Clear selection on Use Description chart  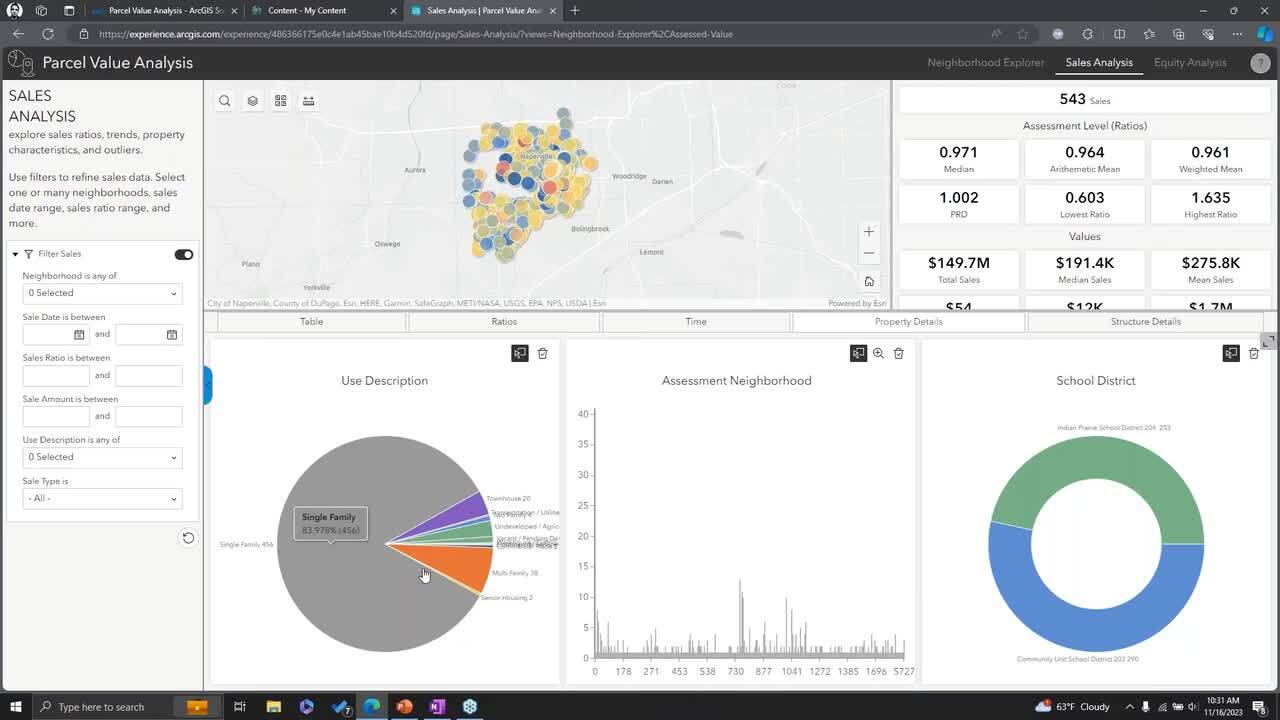(x=543, y=353)
